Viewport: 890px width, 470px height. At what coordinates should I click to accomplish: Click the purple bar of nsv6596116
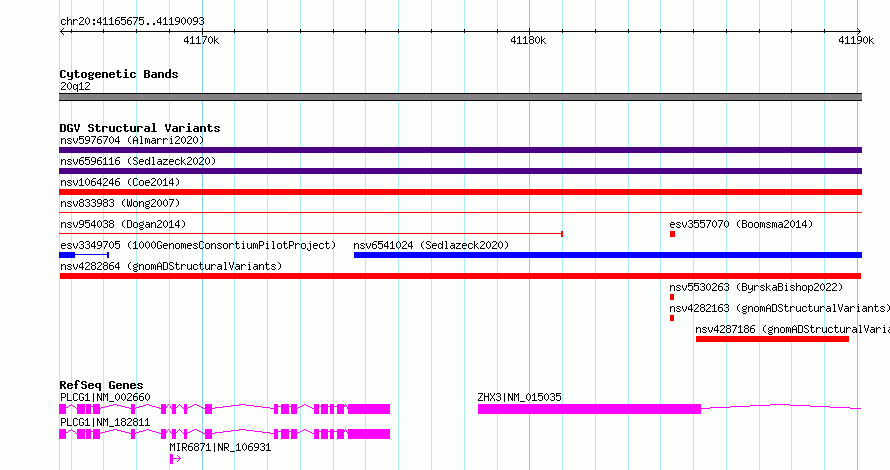point(460,171)
